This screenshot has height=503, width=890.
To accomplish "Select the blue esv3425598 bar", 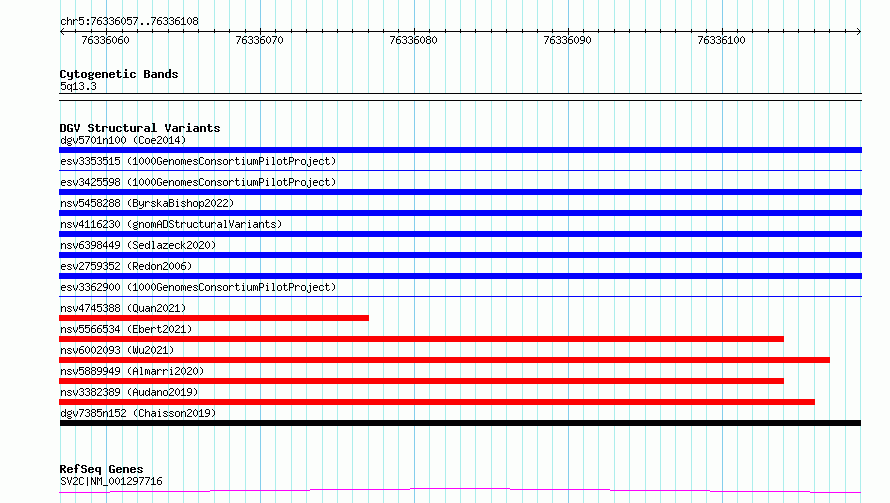I will point(460,192).
